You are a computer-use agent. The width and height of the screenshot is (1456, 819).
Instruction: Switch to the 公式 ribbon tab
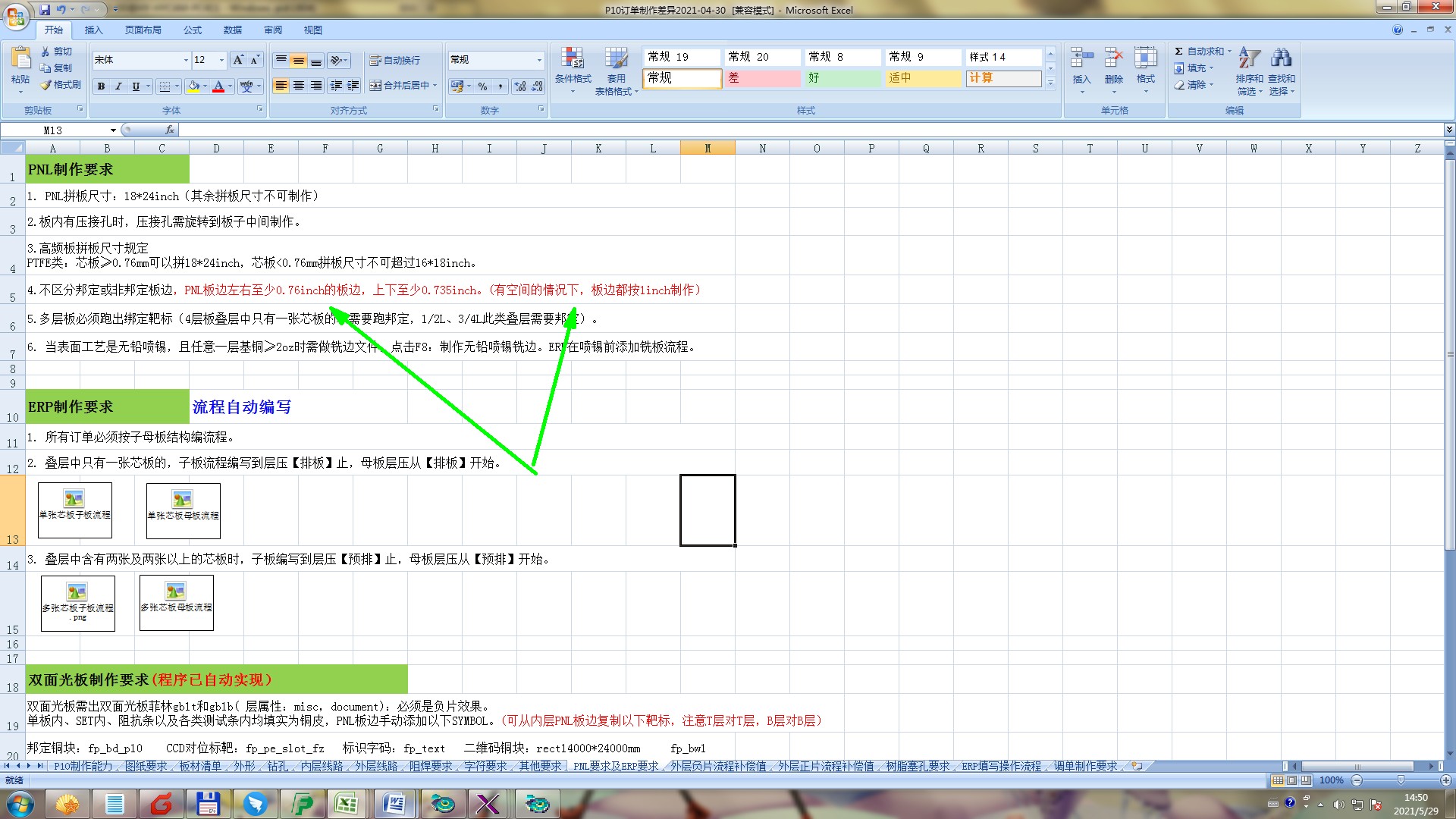pos(193,30)
